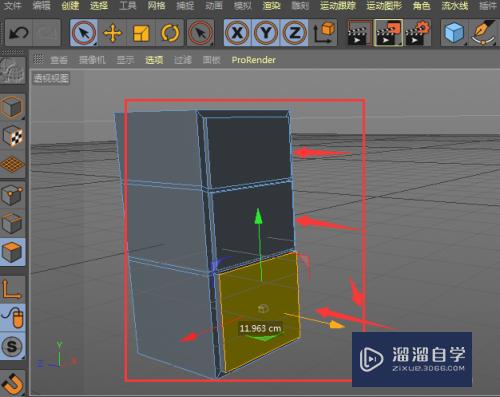Toggle the coordinate system cube icon
This screenshot has height=397, width=500.
[x=324, y=33]
